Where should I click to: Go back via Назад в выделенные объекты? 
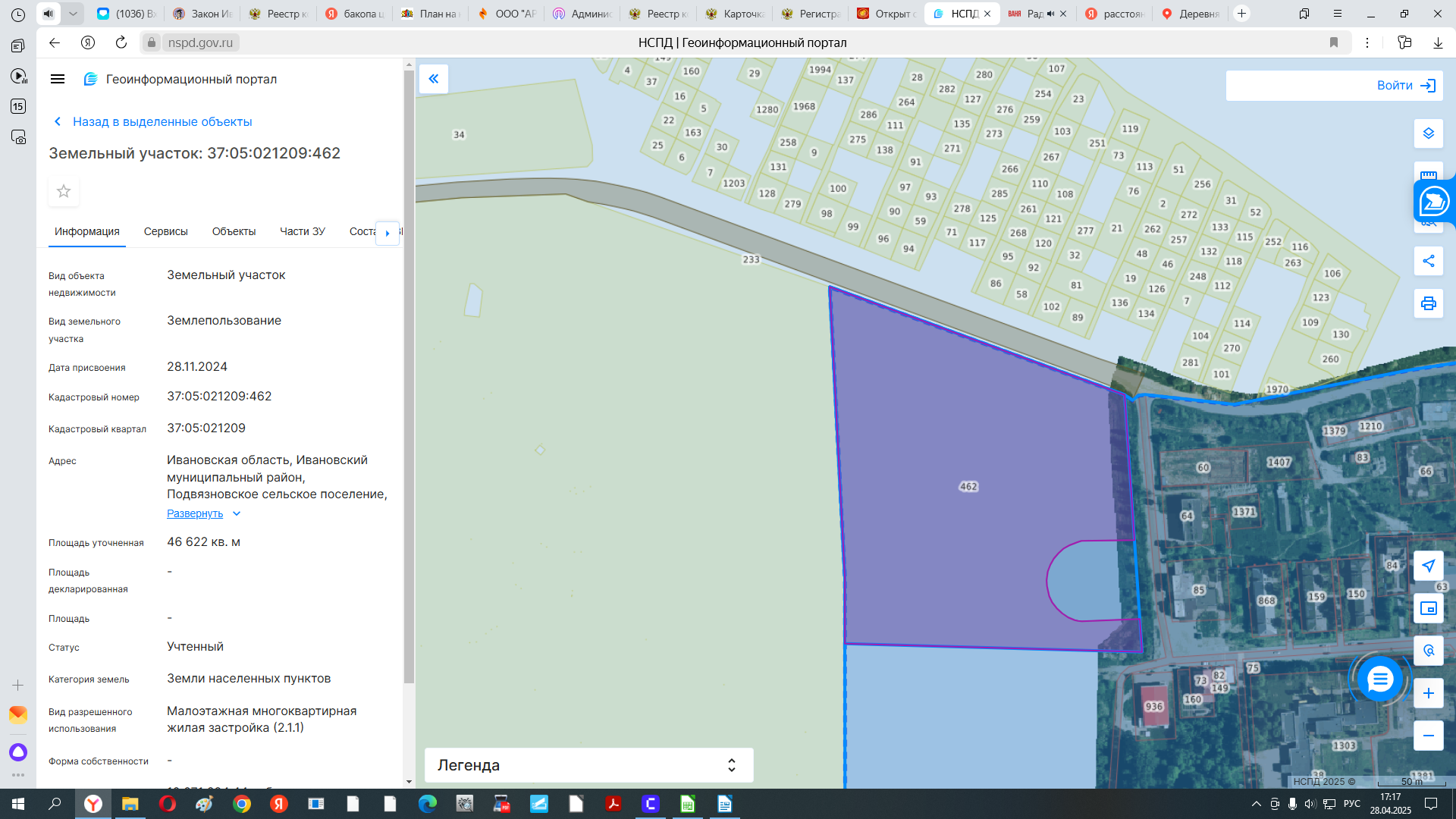tap(162, 121)
